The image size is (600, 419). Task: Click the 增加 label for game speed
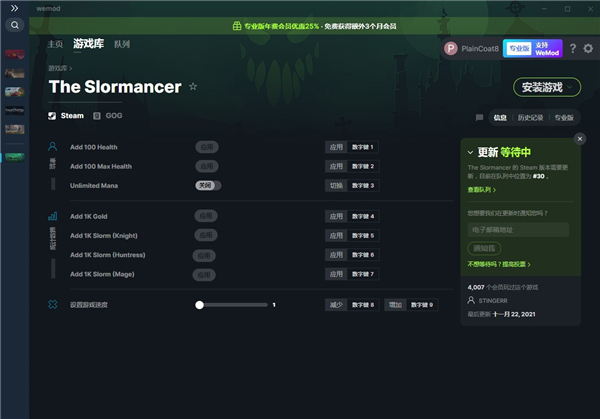[395, 305]
